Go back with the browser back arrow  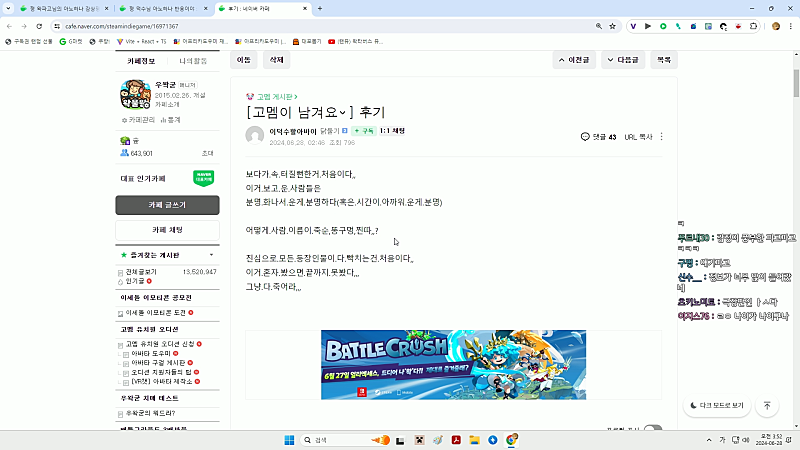[9, 26]
